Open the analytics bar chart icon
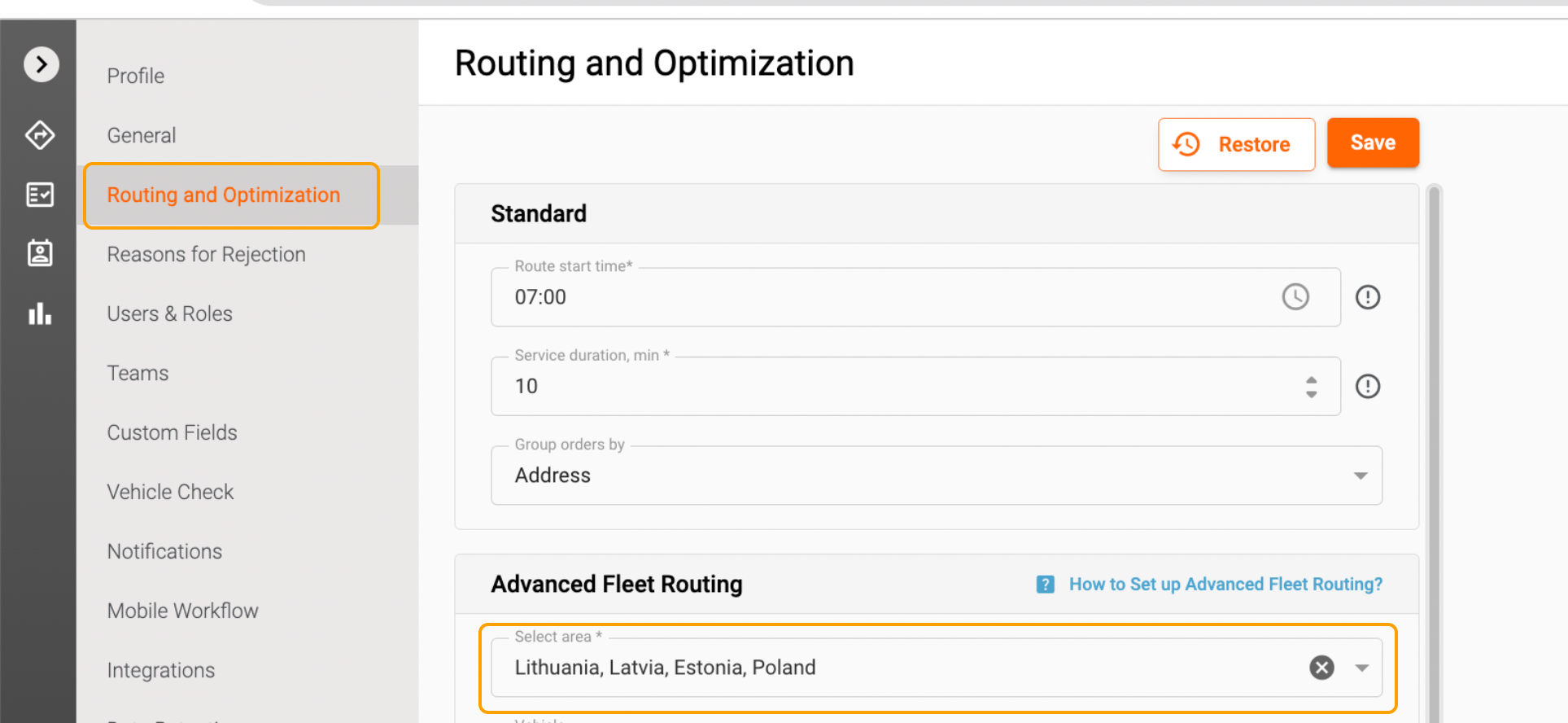 coord(40,313)
